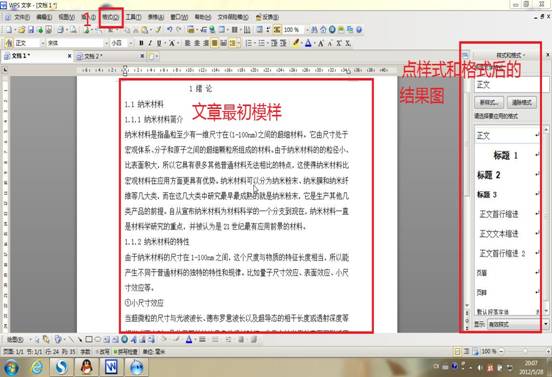Open the 工具 (Tools) menu

click(x=133, y=17)
